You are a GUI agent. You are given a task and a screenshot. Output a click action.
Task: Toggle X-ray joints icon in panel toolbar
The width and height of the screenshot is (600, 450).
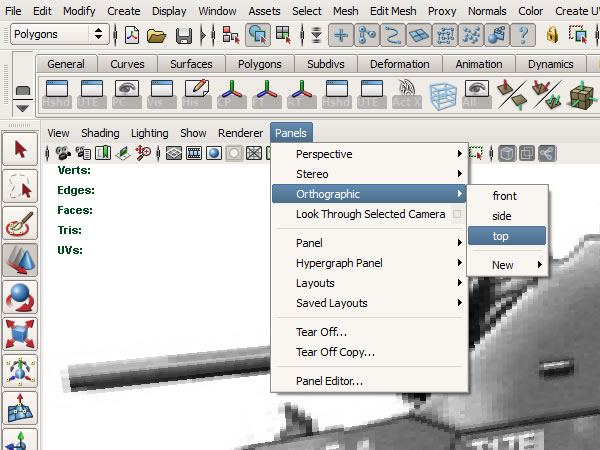pos(547,154)
